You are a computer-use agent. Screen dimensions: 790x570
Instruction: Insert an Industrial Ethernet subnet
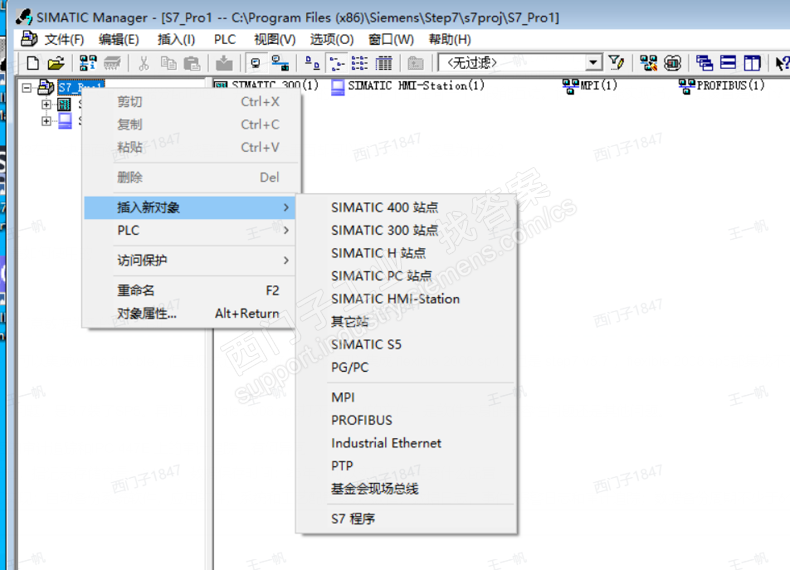coord(407,443)
